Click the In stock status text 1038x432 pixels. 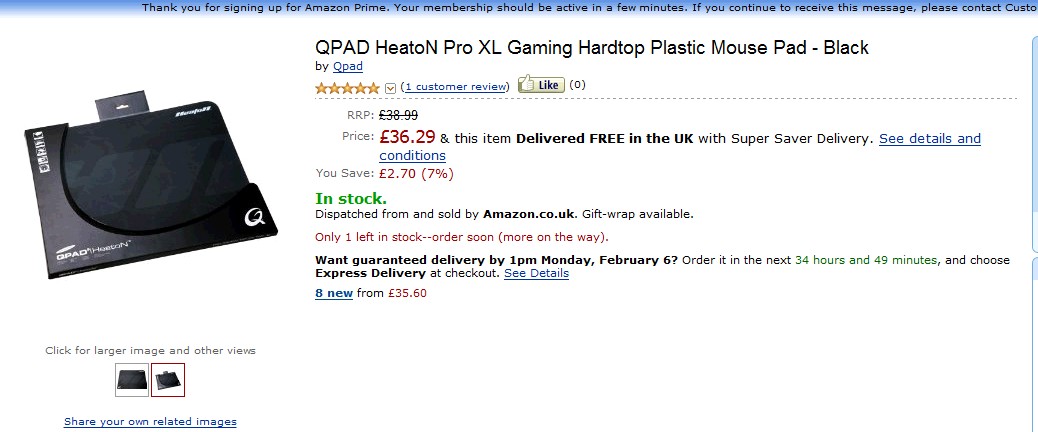351,198
